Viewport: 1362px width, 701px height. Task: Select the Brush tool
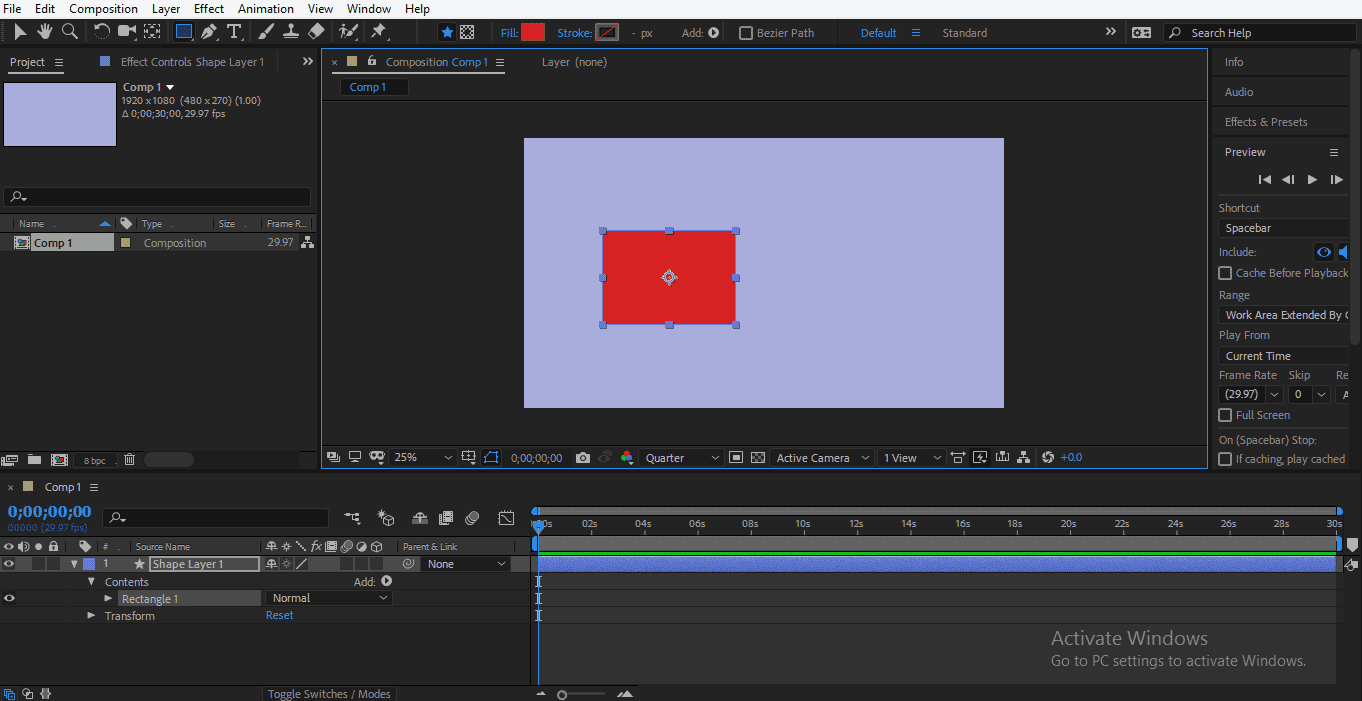[264, 32]
